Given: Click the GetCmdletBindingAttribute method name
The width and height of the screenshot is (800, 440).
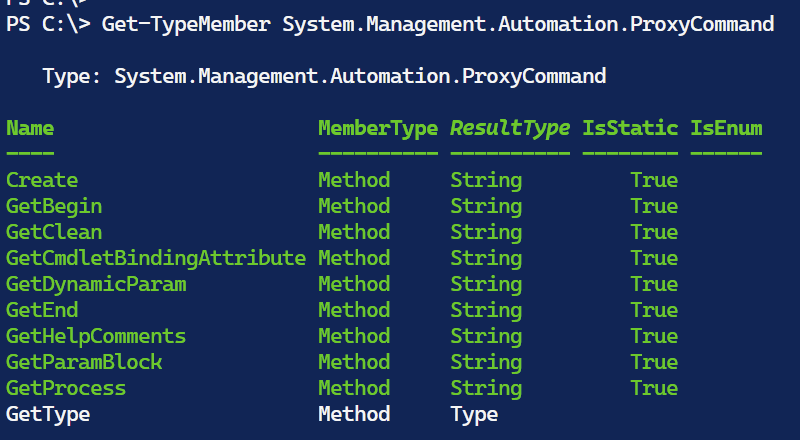Looking at the screenshot, I should (x=156, y=258).
